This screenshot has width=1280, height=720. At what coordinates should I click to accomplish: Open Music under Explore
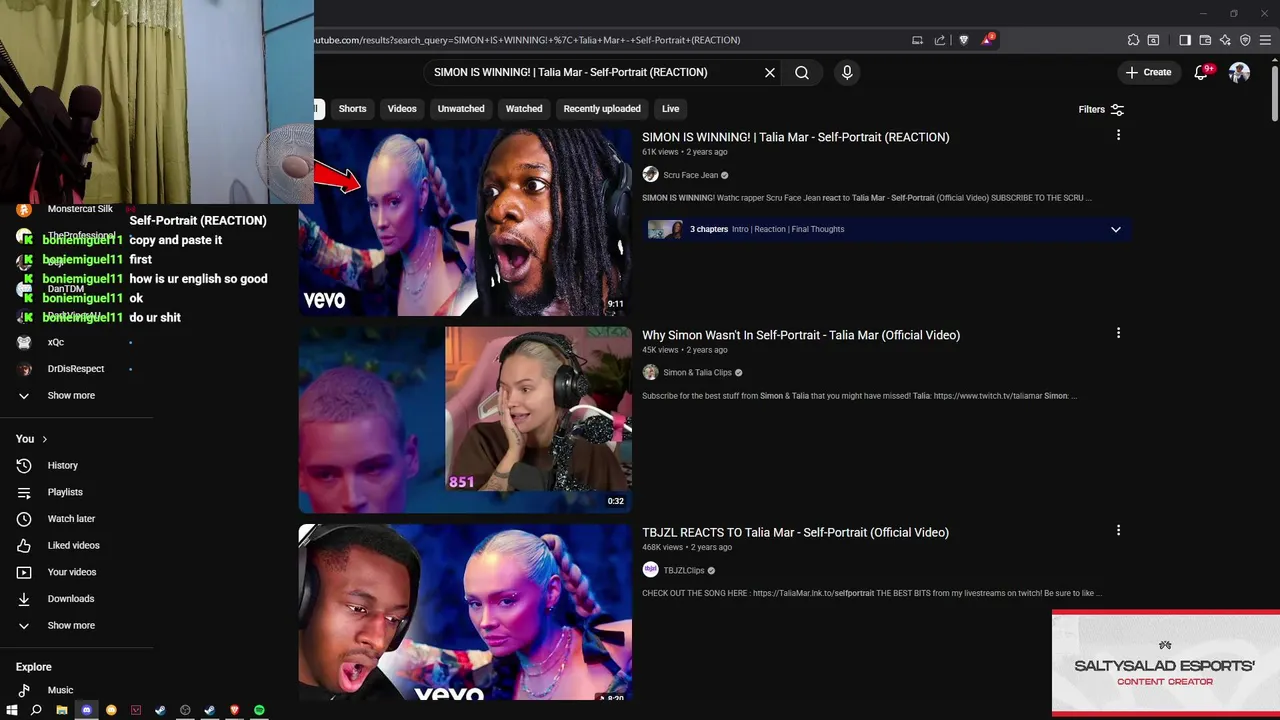(60, 690)
